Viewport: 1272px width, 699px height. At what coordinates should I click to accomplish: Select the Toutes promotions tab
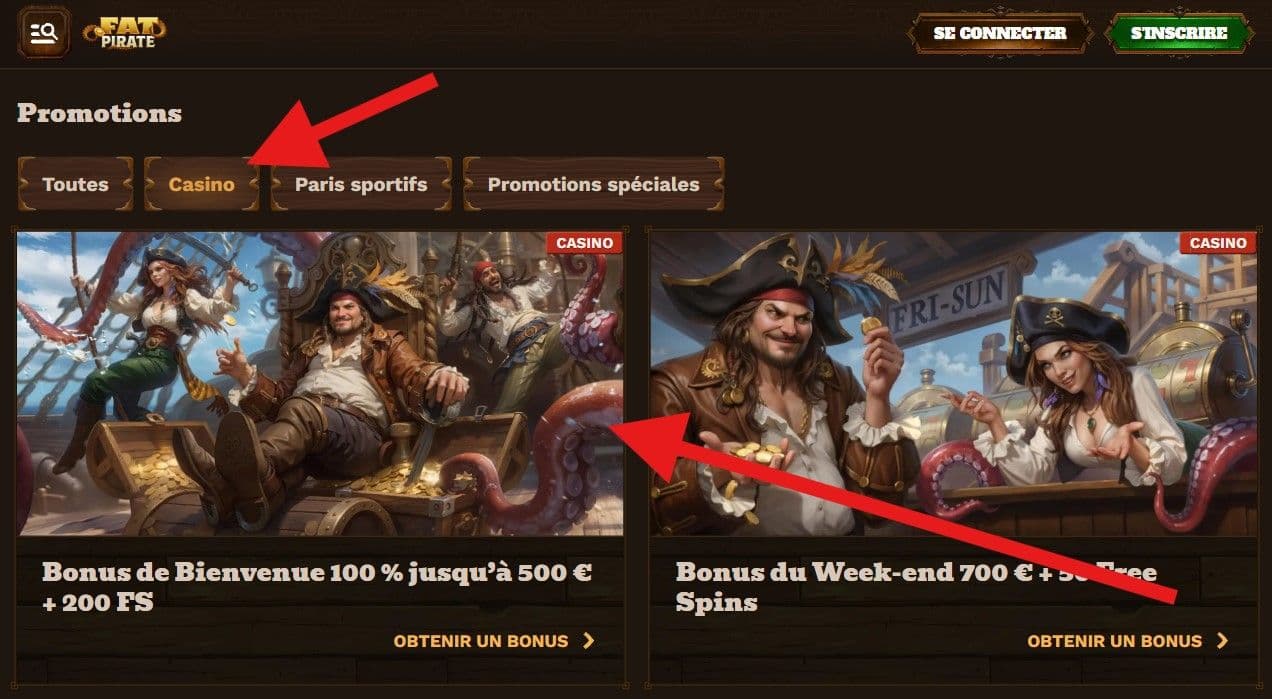click(x=75, y=184)
